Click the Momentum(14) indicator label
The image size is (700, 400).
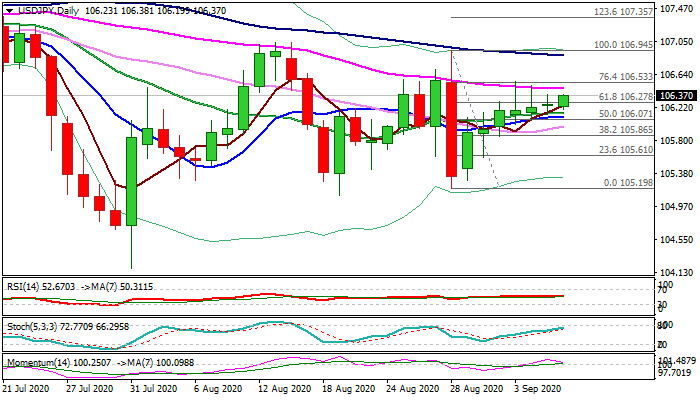pyautogui.click(x=38, y=362)
